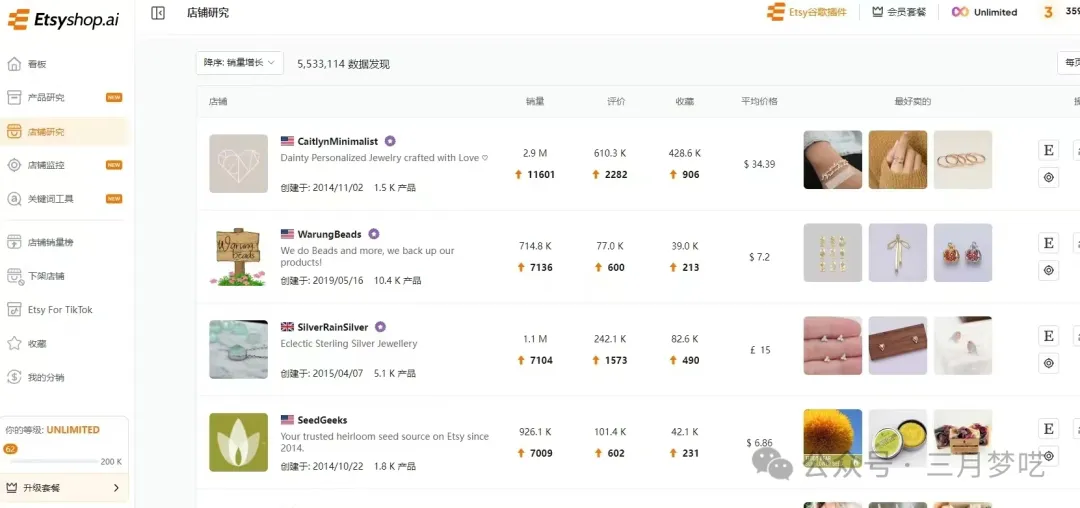Click the purple star badge next to CaitlynMinimalist
Screen dimensions: 1080x508
click(x=390, y=141)
